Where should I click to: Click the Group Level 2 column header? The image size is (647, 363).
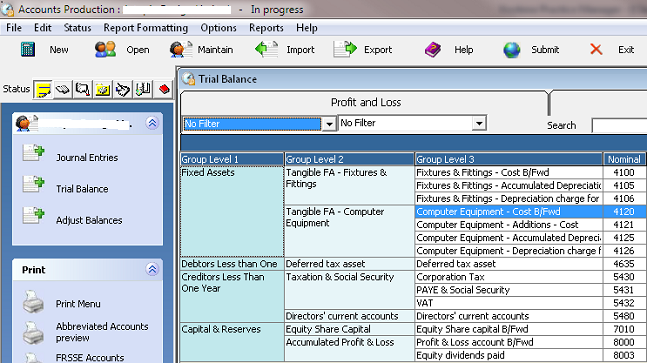click(x=349, y=159)
